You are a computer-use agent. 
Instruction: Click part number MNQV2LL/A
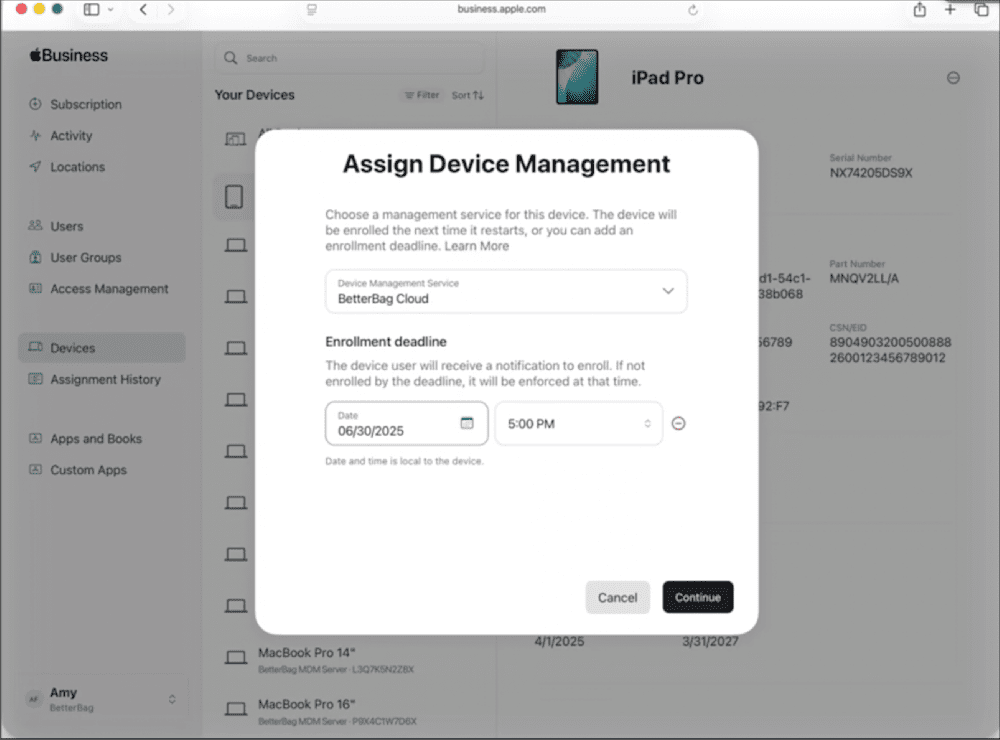pyautogui.click(x=864, y=278)
